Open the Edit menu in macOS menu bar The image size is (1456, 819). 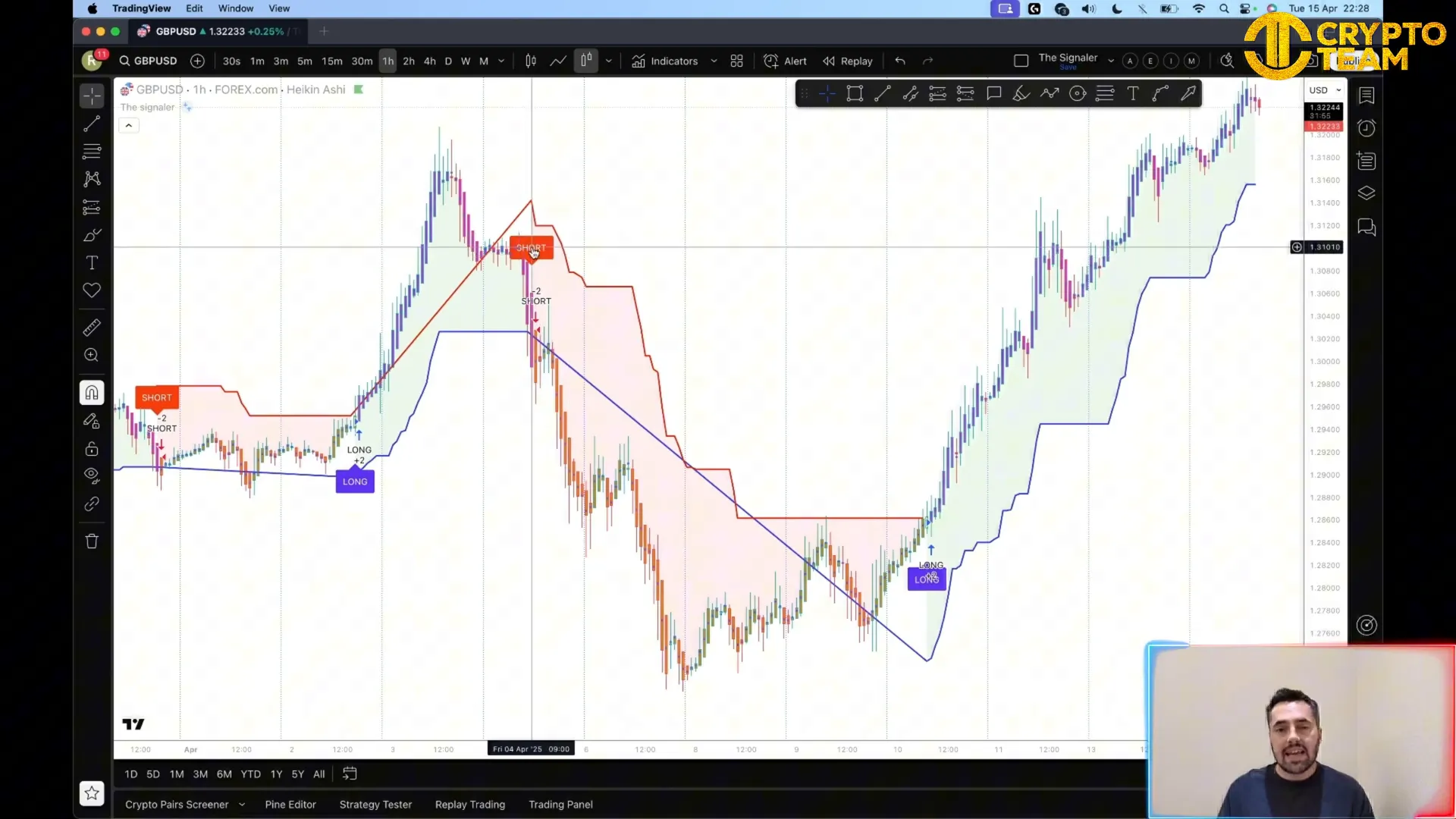coord(194,8)
